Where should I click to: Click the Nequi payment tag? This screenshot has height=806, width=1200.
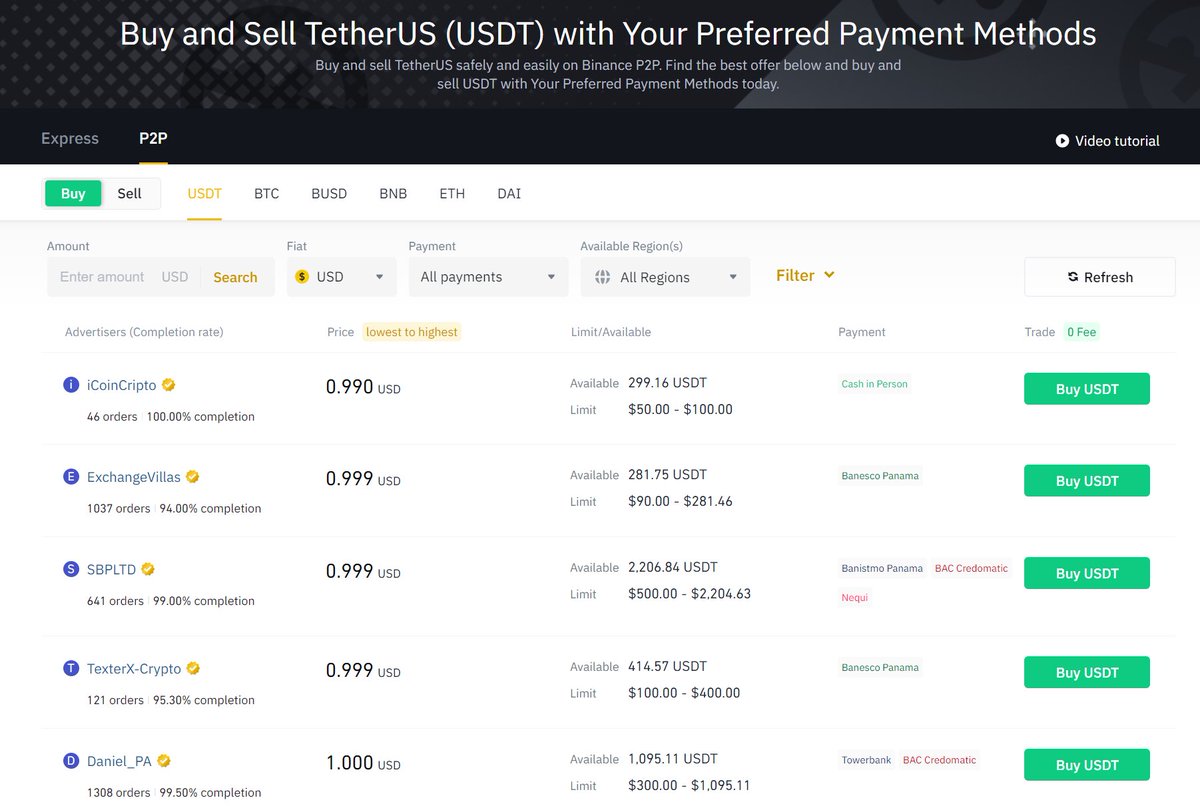855,597
